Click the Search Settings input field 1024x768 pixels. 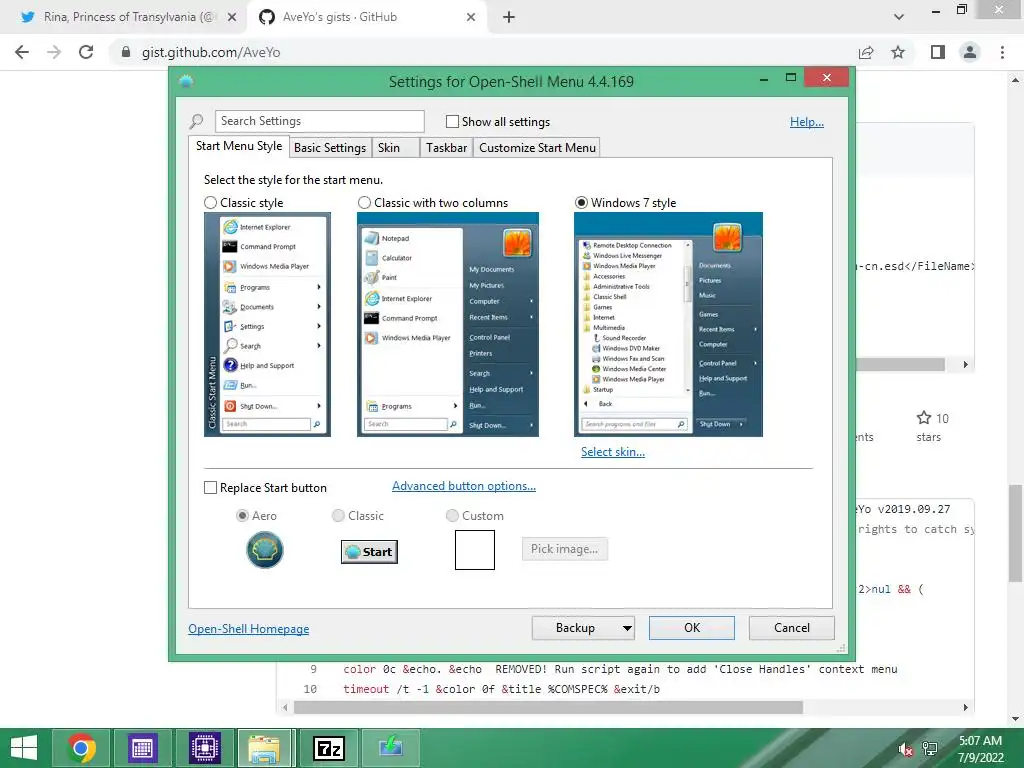pos(319,121)
